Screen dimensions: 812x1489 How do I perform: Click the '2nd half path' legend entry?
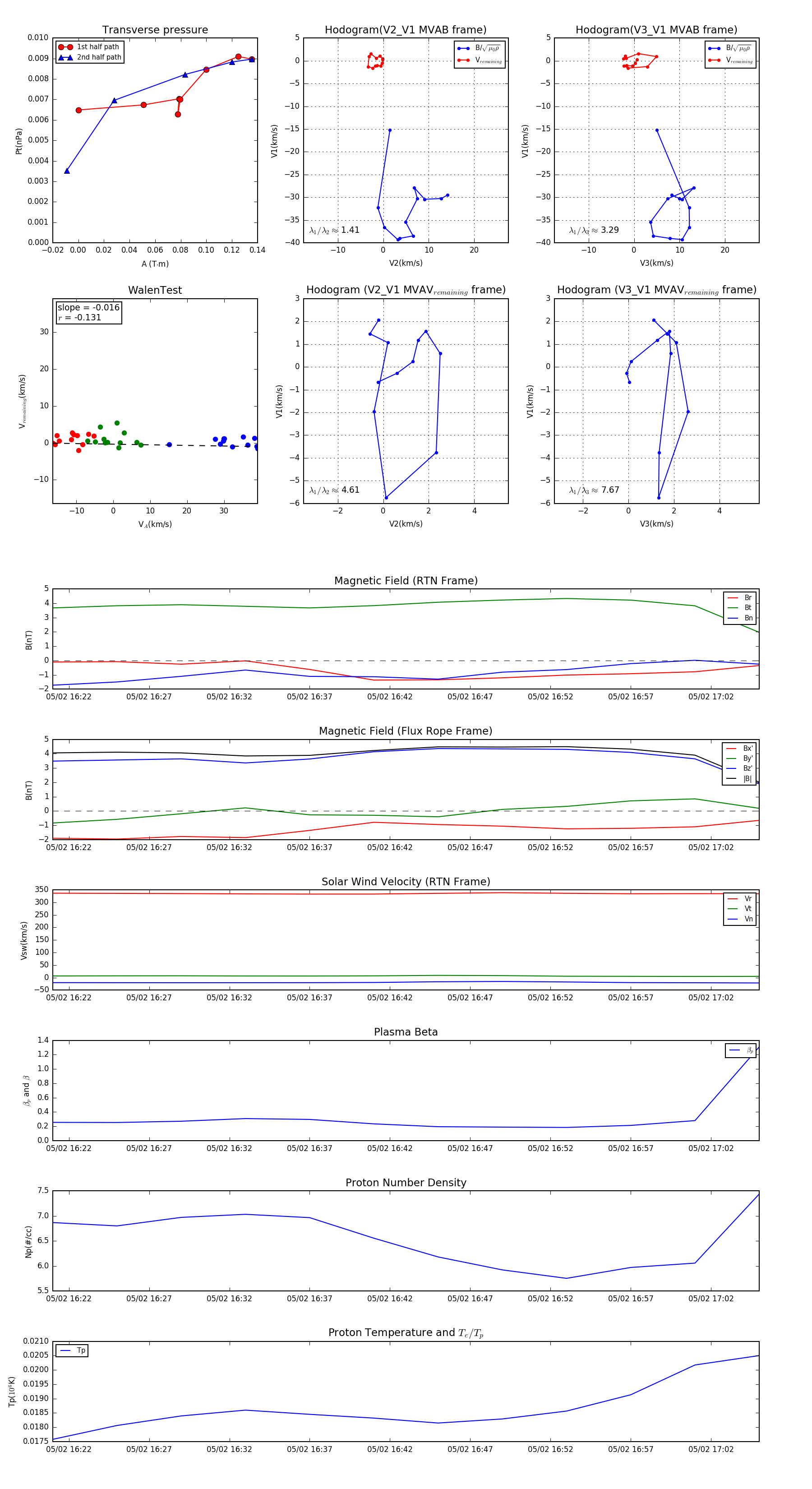point(90,57)
